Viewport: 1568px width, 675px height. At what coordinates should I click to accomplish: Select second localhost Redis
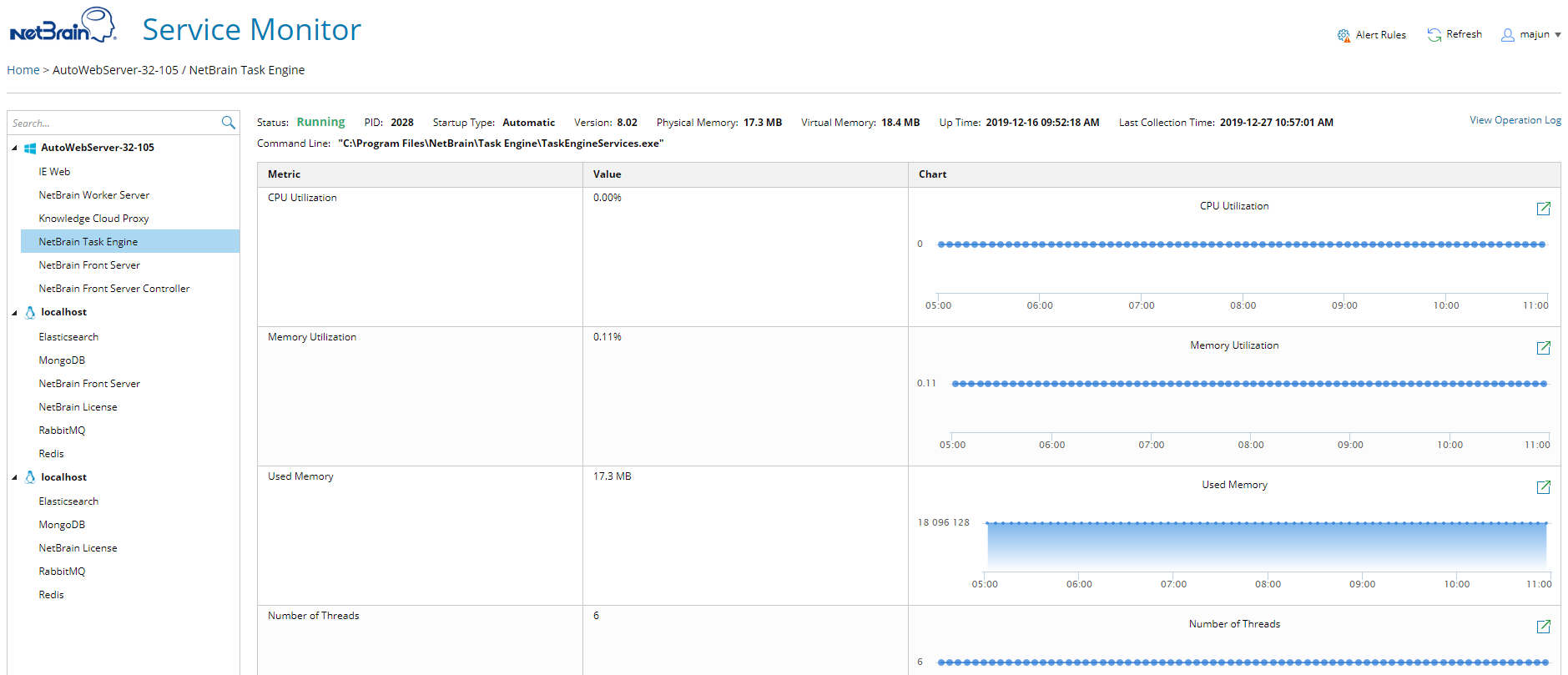[51, 595]
